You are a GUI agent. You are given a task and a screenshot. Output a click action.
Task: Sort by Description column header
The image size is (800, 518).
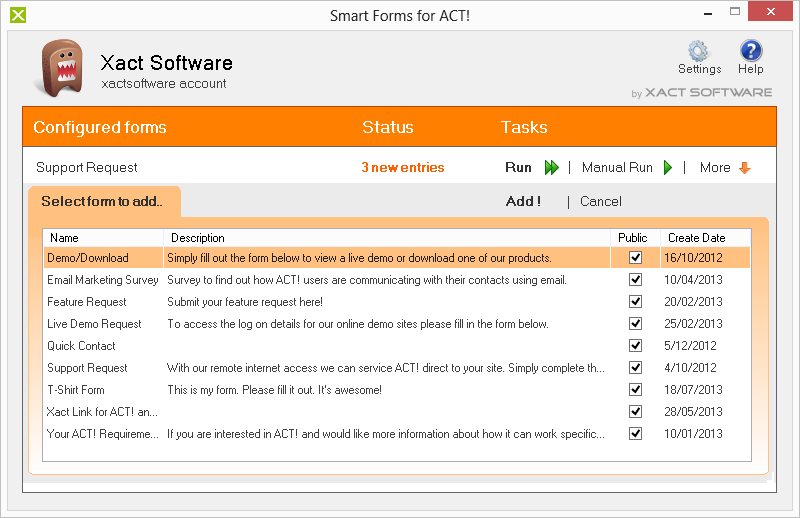(387, 238)
